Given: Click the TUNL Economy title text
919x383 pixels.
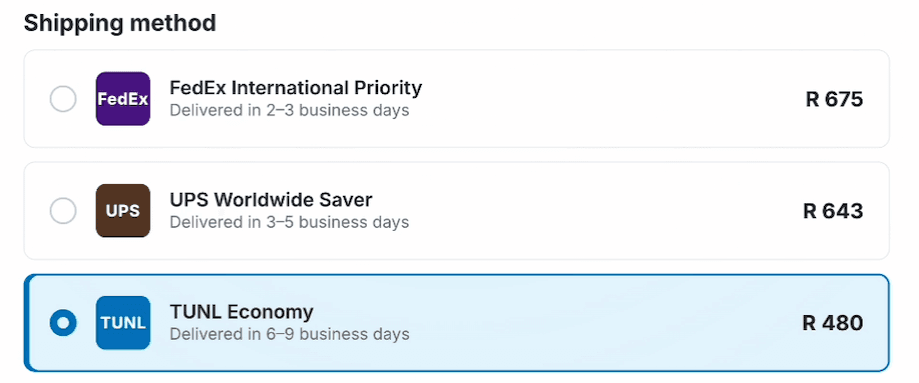Looking at the screenshot, I should coord(241,311).
